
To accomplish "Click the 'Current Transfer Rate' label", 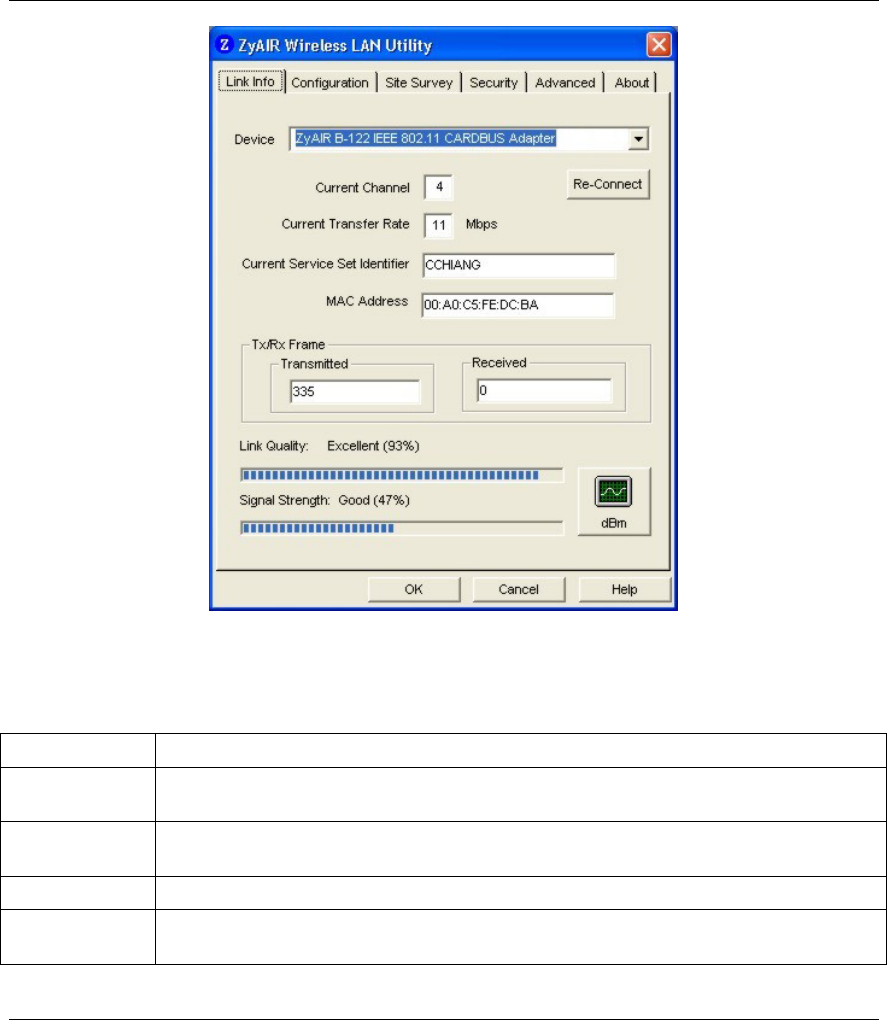I will [x=345, y=224].
